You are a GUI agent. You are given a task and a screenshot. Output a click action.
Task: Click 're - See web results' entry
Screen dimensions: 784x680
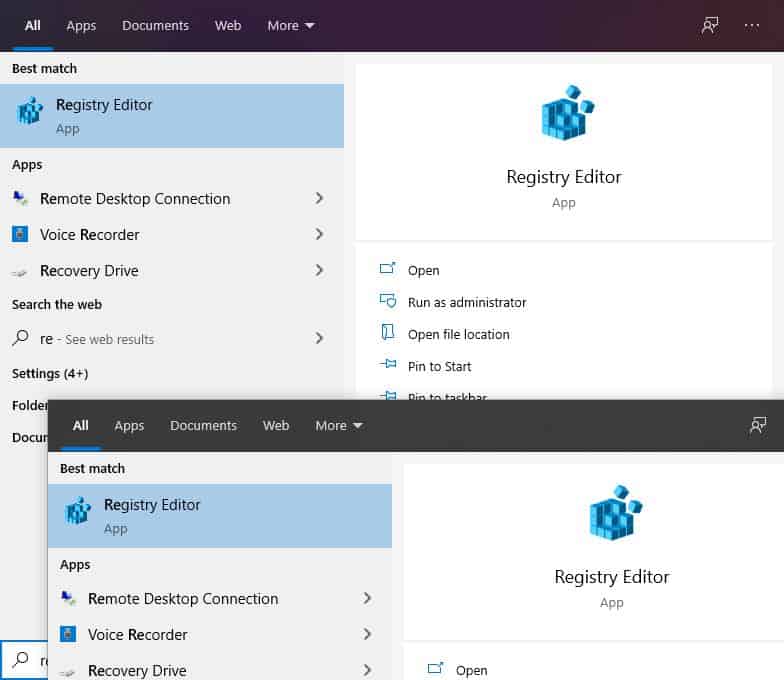[172, 339]
